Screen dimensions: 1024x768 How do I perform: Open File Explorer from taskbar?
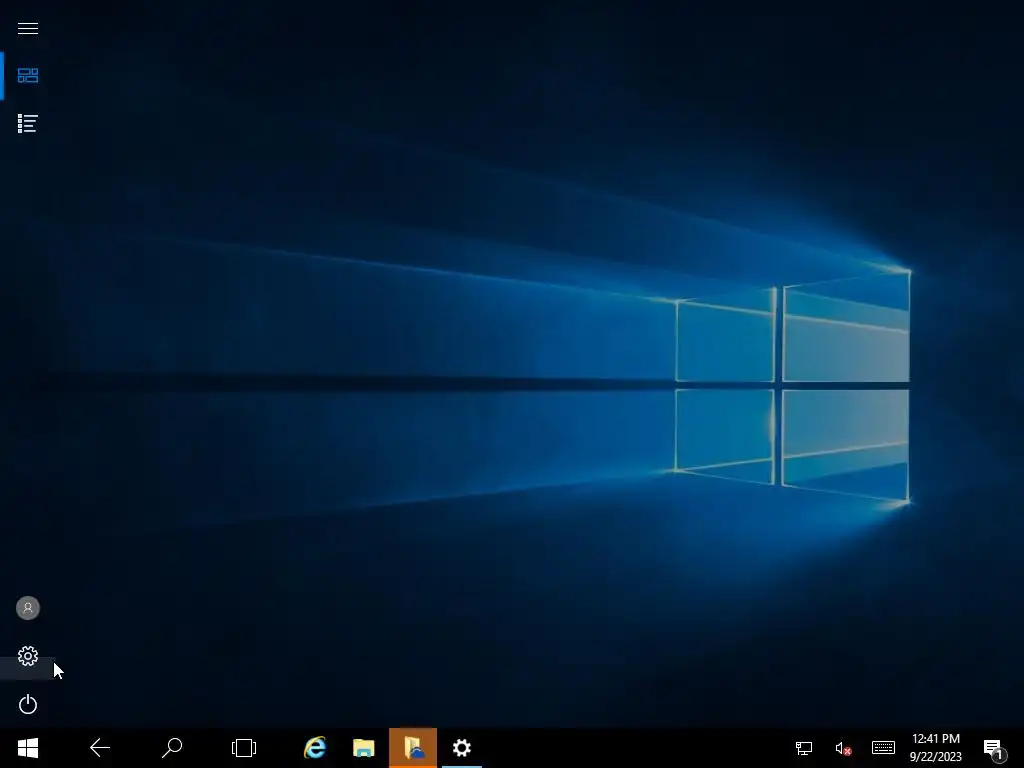[364, 748]
